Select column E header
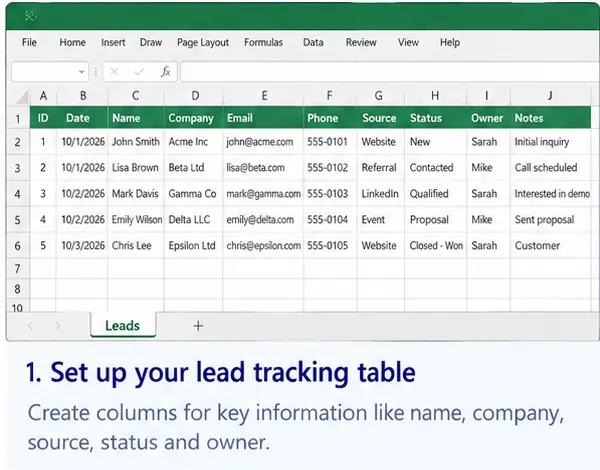 pos(264,96)
